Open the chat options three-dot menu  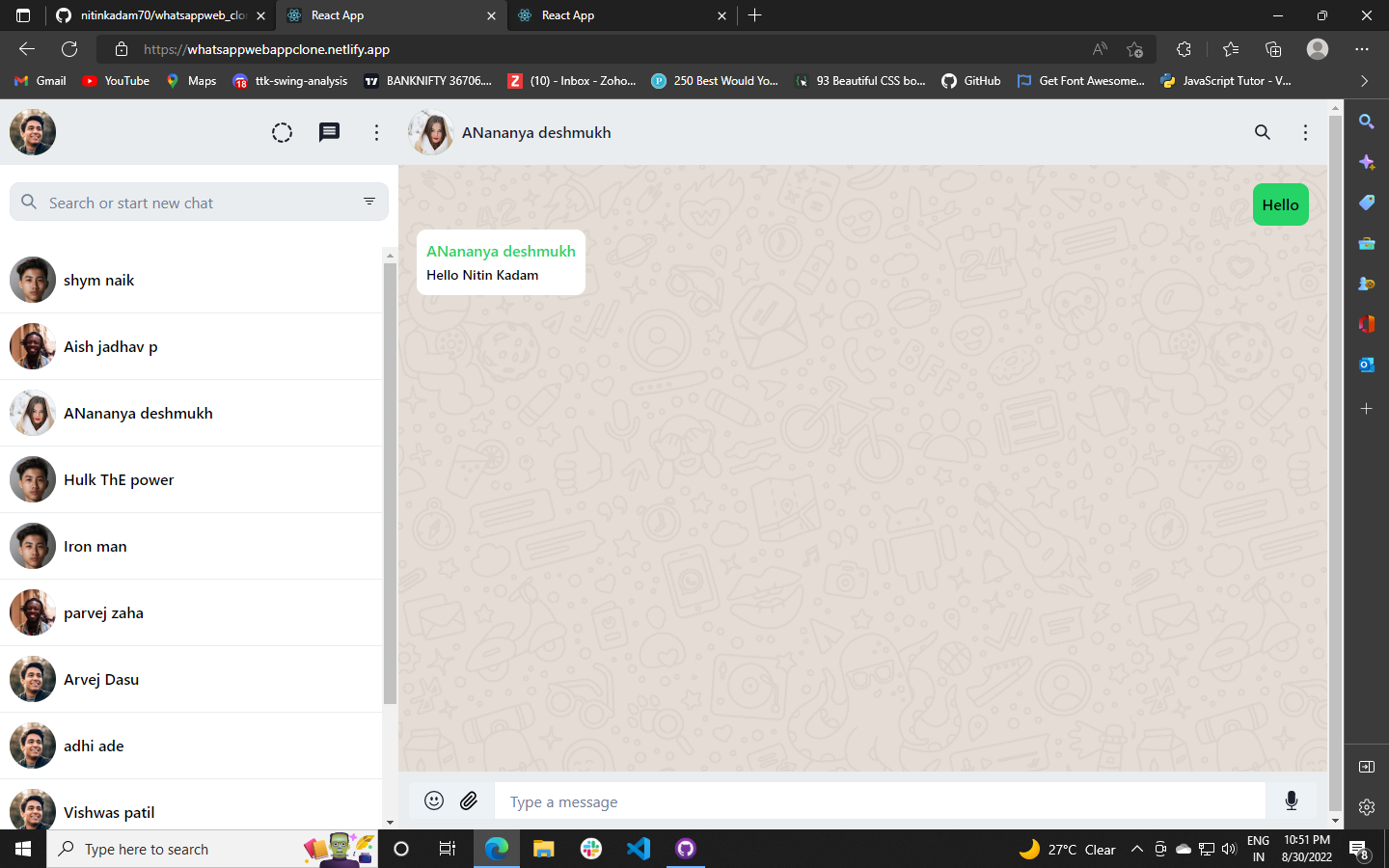pyautogui.click(x=1305, y=132)
